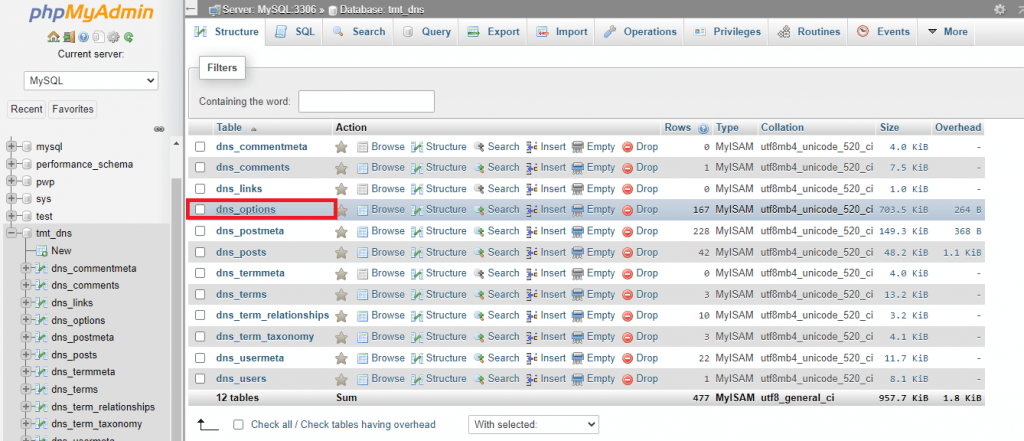Click Drop for dns_links row

[640, 189]
